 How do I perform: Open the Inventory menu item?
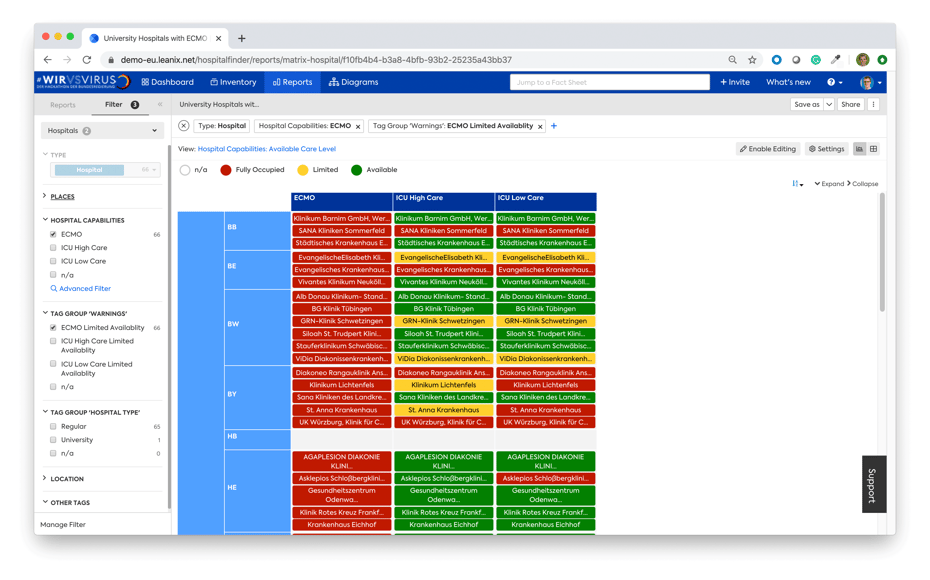233,82
